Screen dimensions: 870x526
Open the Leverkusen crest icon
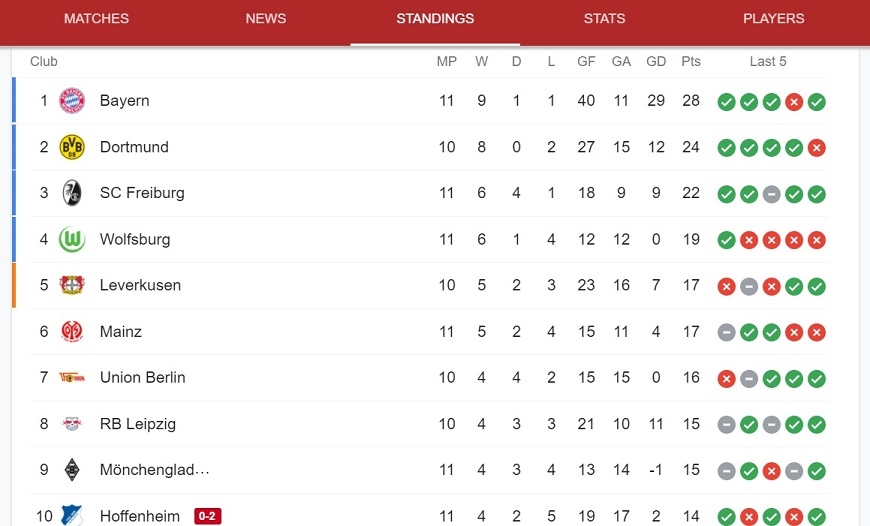(72, 285)
